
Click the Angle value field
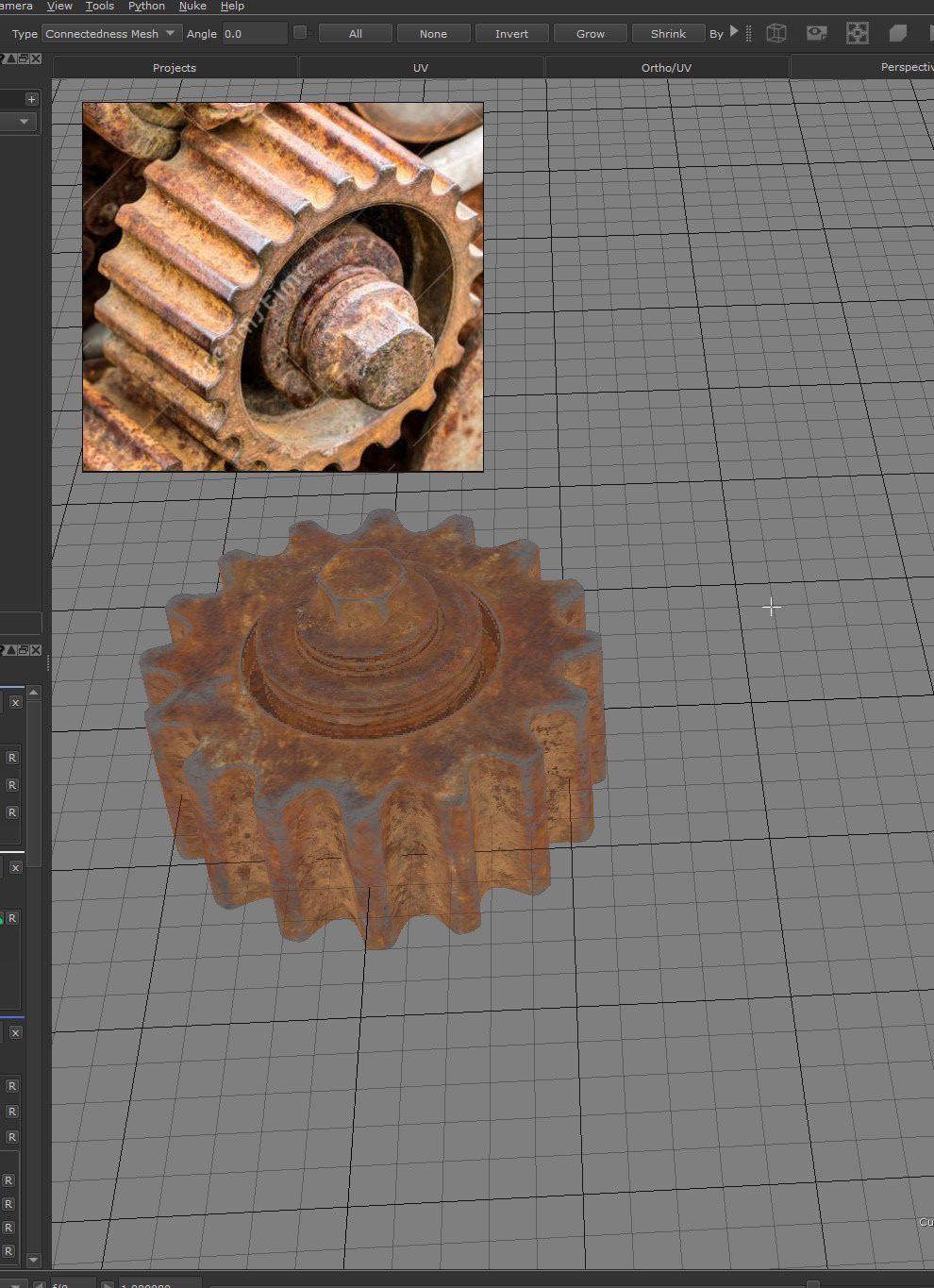tap(254, 33)
